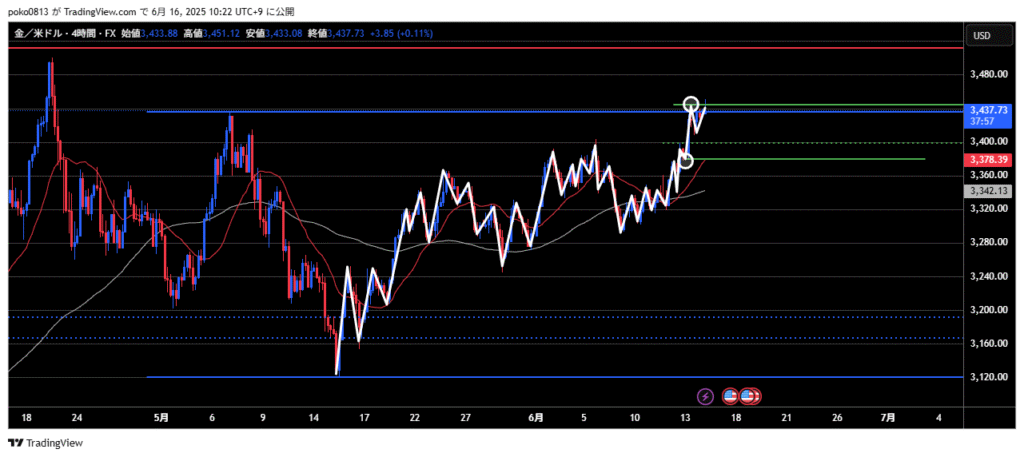The image size is (1024, 457).
Task: Open the USD currency dropdown
Action: pos(981,36)
